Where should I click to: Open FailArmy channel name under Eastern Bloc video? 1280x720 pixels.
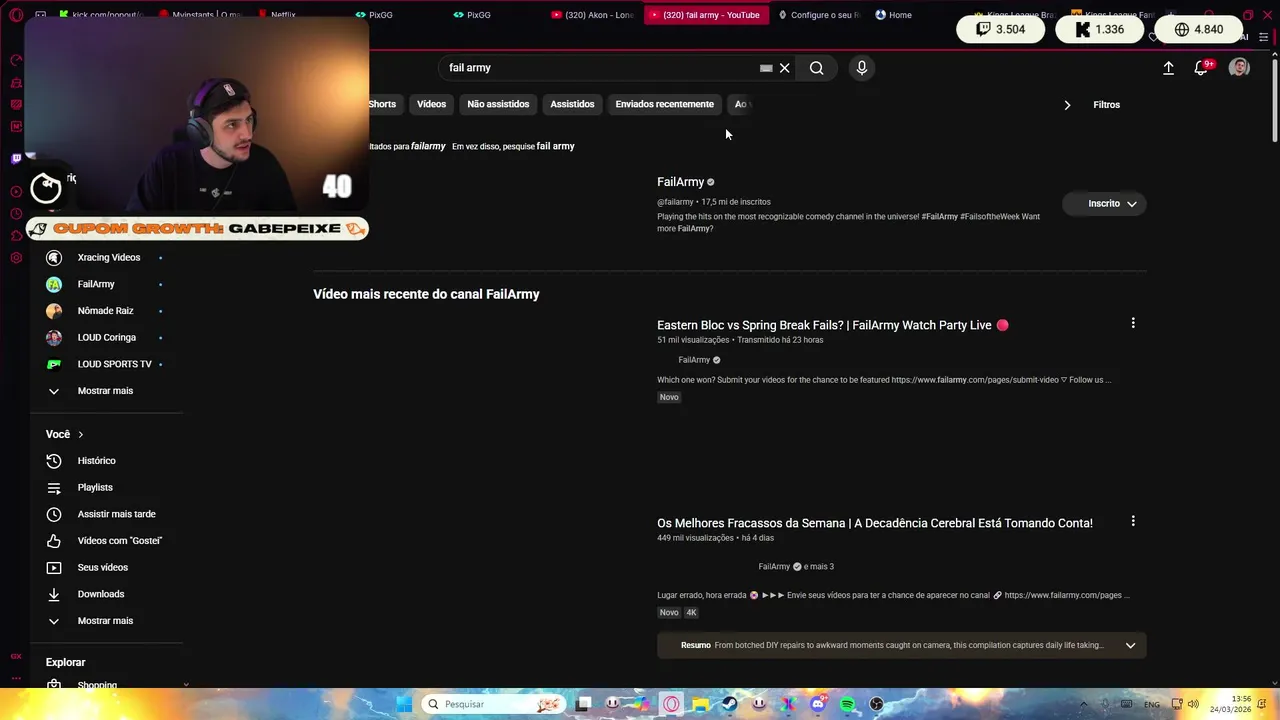pyautogui.click(x=694, y=360)
